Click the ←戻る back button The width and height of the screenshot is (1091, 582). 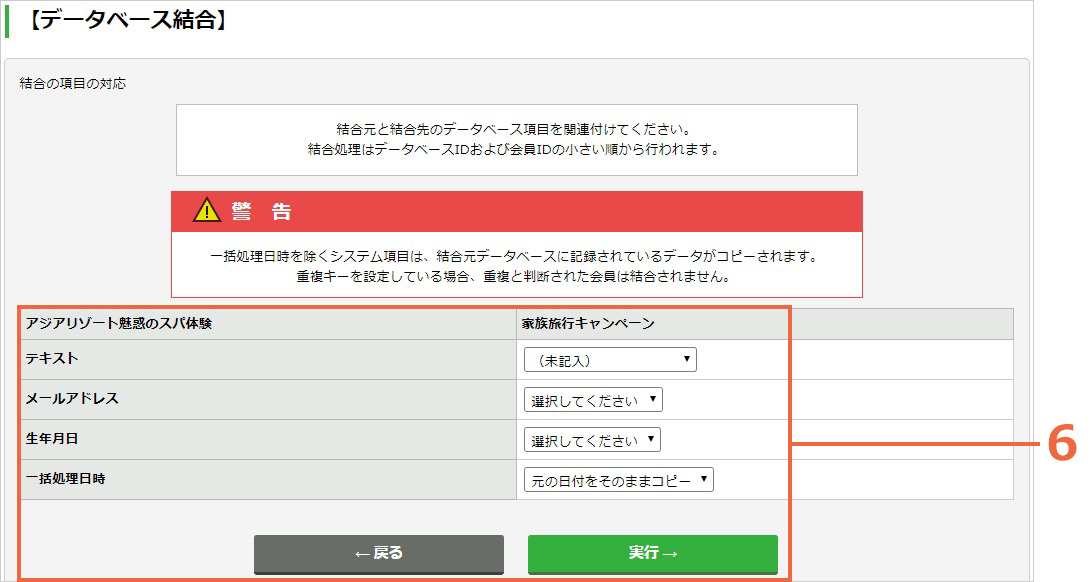[x=379, y=553]
